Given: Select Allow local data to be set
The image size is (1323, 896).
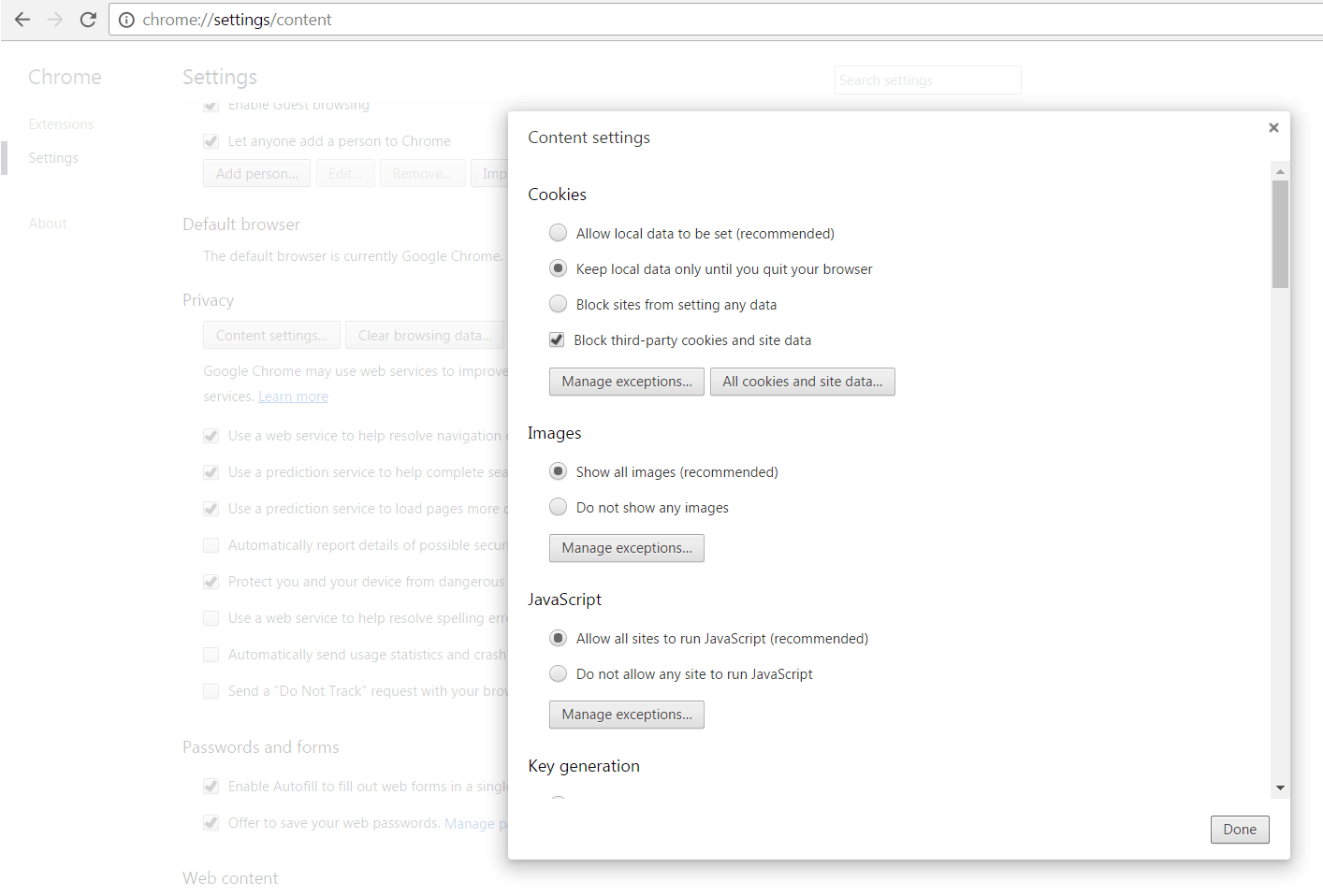Looking at the screenshot, I should click(558, 233).
